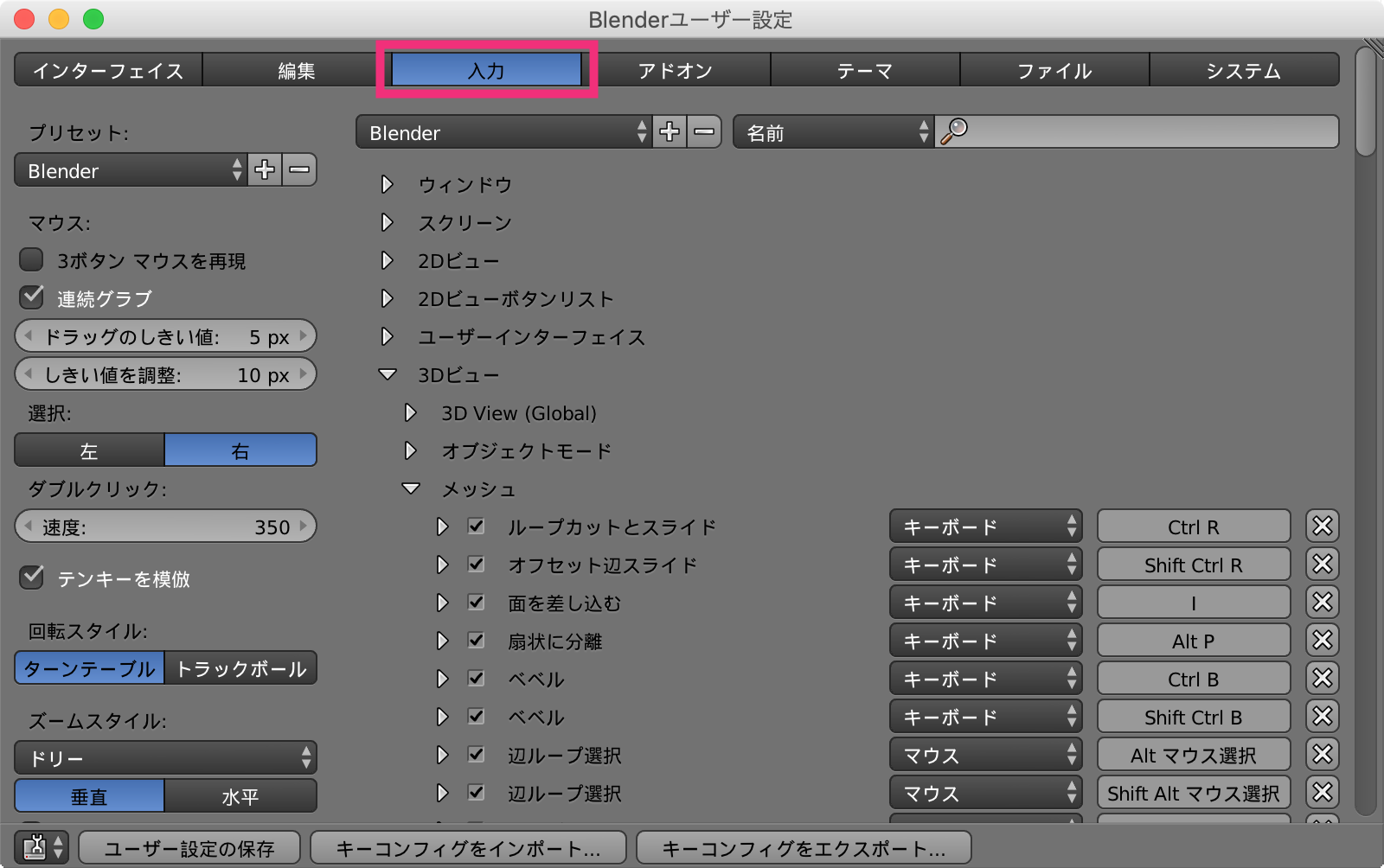Switch to the ファイル tab
The height and width of the screenshot is (868, 1384).
point(1054,70)
